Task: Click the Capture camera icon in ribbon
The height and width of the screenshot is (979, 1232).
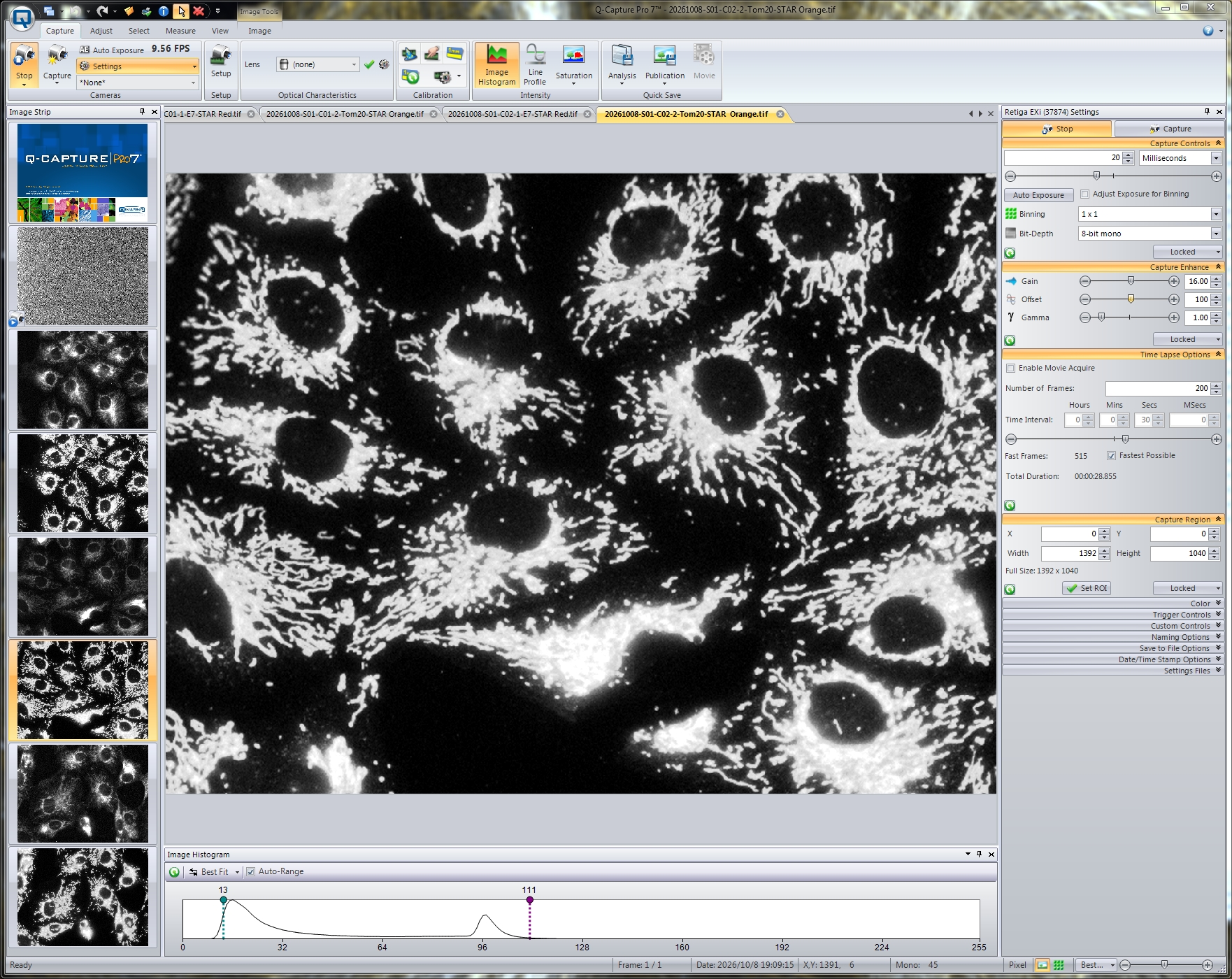Action: (x=57, y=56)
